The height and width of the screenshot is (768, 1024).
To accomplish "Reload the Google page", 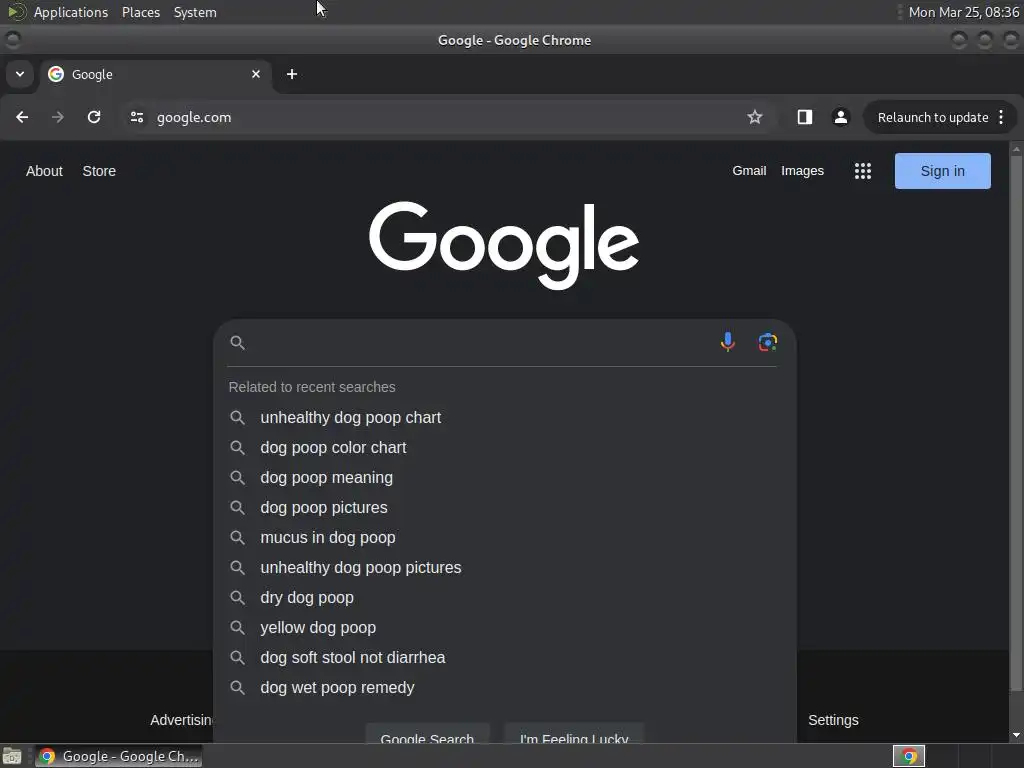I will [x=94, y=117].
